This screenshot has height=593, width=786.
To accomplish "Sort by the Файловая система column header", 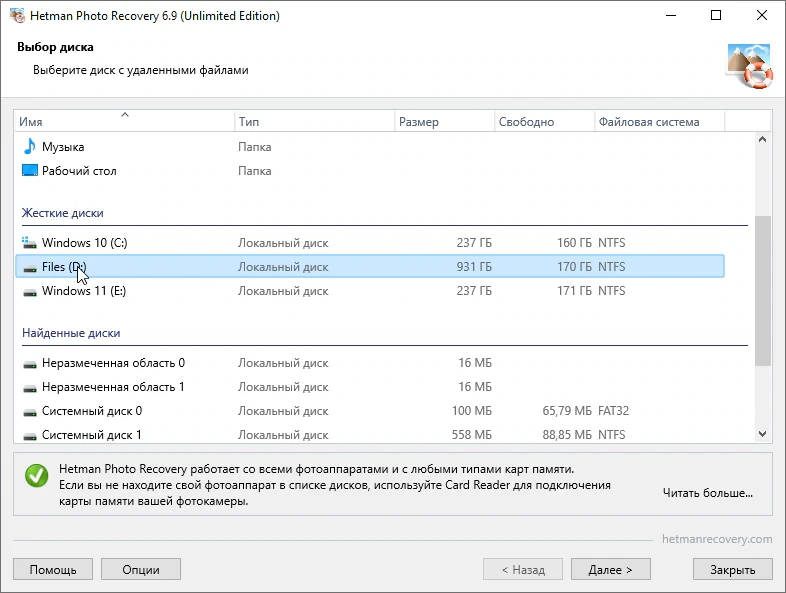I will pos(660,121).
